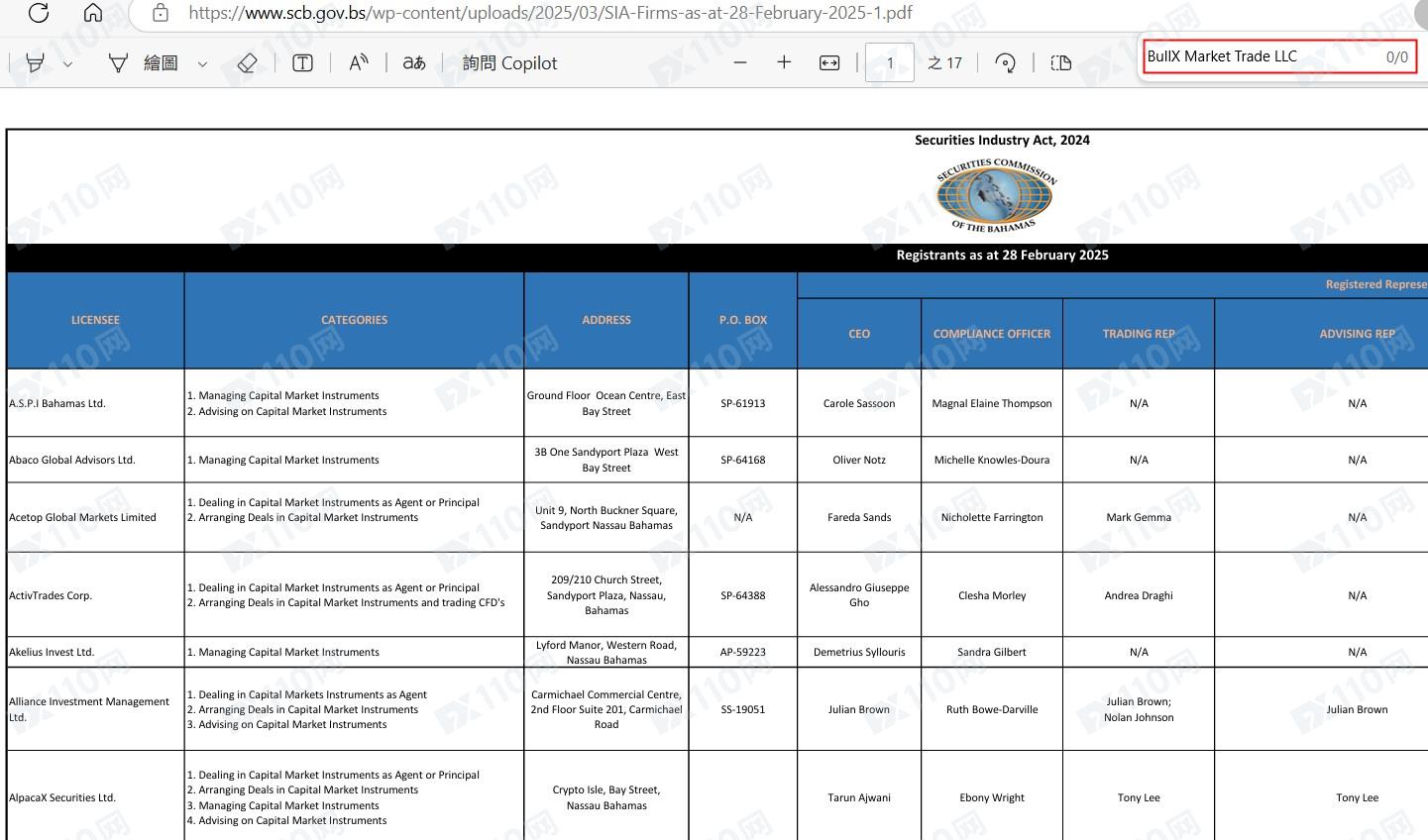The width and height of the screenshot is (1428, 840).
Task: Open 詢問 Copilot button
Action: (x=509, y=63)
